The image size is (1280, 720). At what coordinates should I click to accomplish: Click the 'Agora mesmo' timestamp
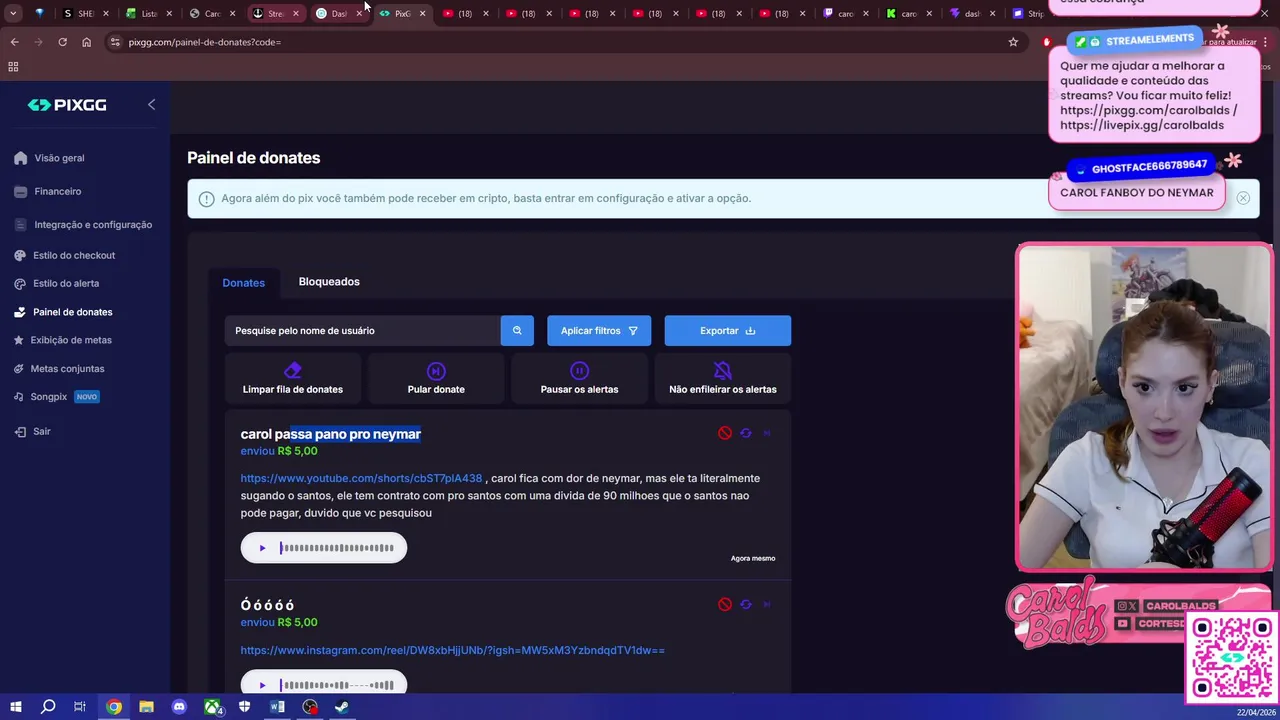pyautogui.click(x=753, y=558)
